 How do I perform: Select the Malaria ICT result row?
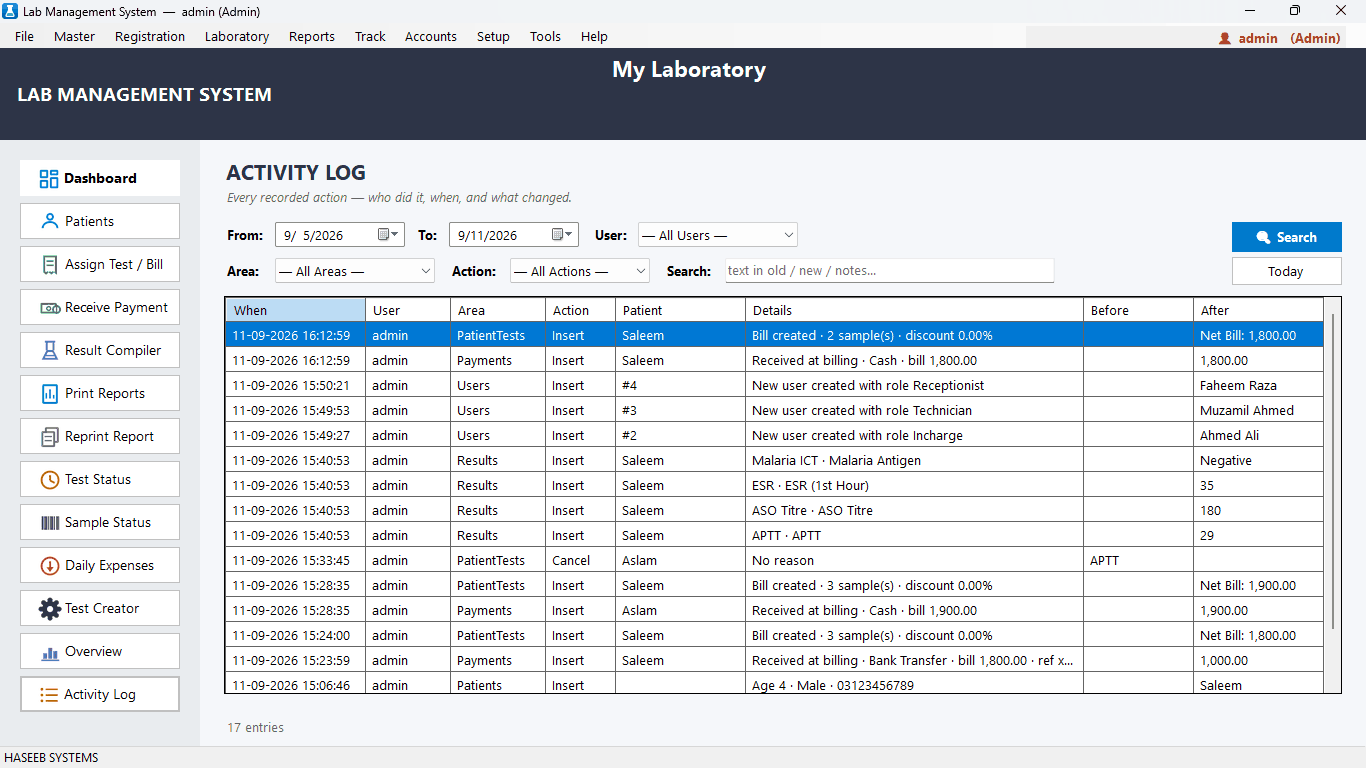click(x=774, y=460)
